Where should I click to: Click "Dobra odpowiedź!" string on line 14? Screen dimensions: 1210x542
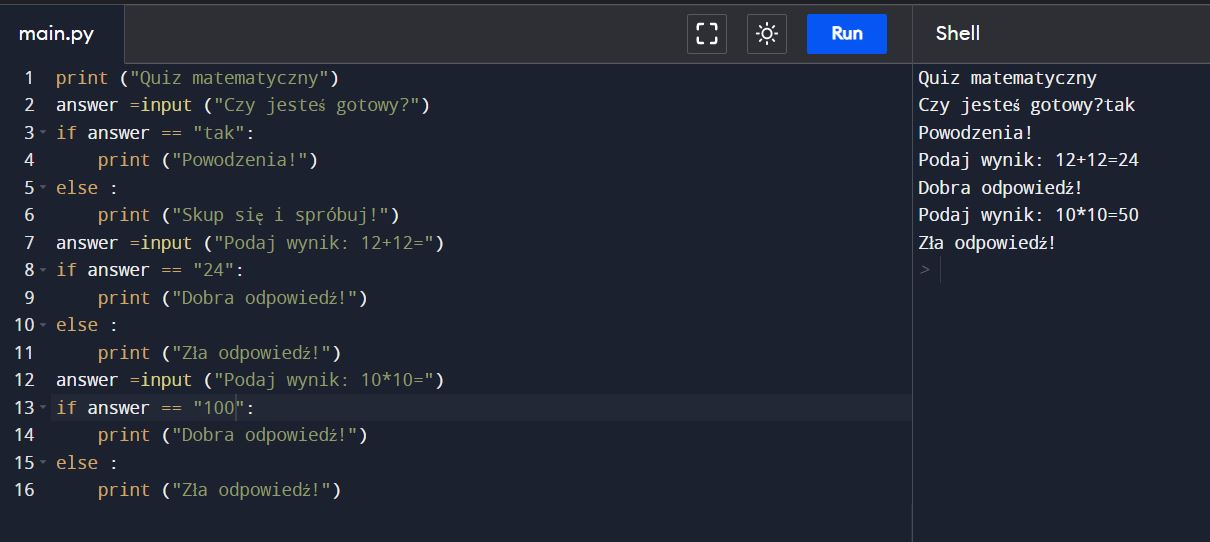pyautogui.click(x=265, y=435)
